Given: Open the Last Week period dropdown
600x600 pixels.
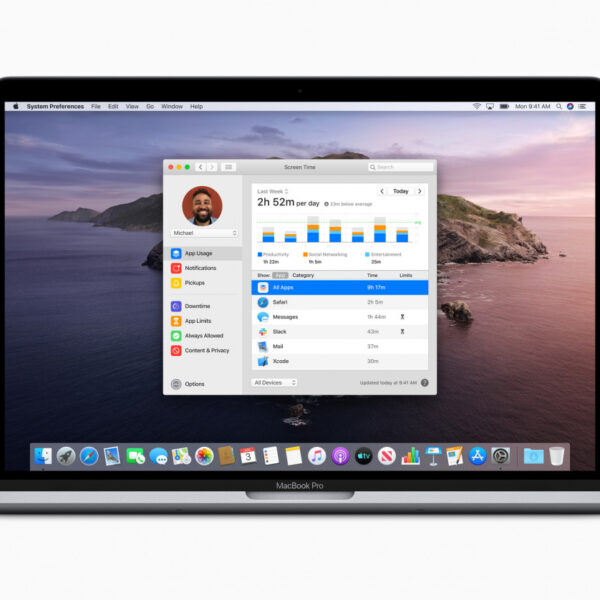Looking at the screenshot, I should [x=272, y=191].
